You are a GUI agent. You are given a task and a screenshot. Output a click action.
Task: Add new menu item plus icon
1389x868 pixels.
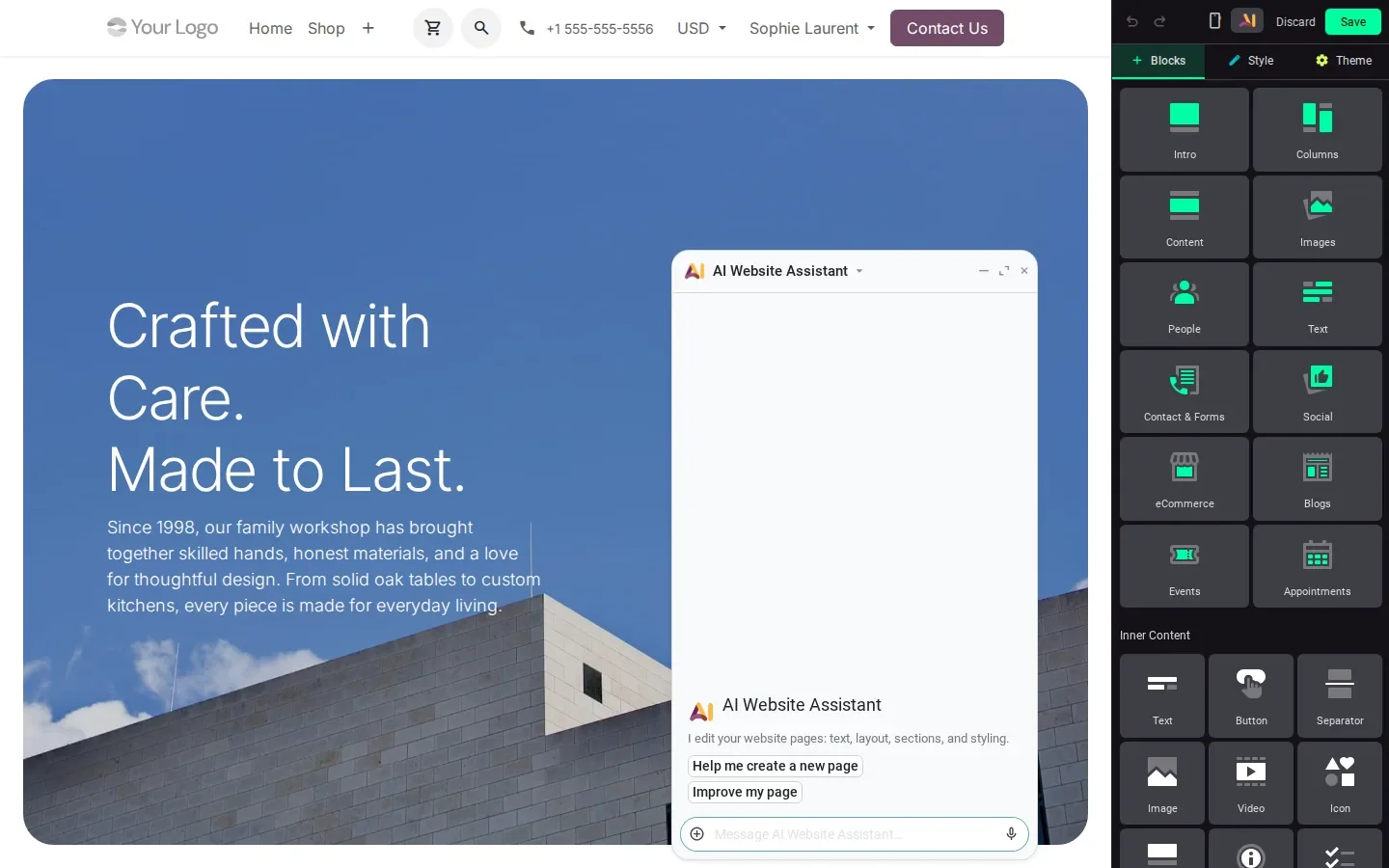tap(368, 28)
